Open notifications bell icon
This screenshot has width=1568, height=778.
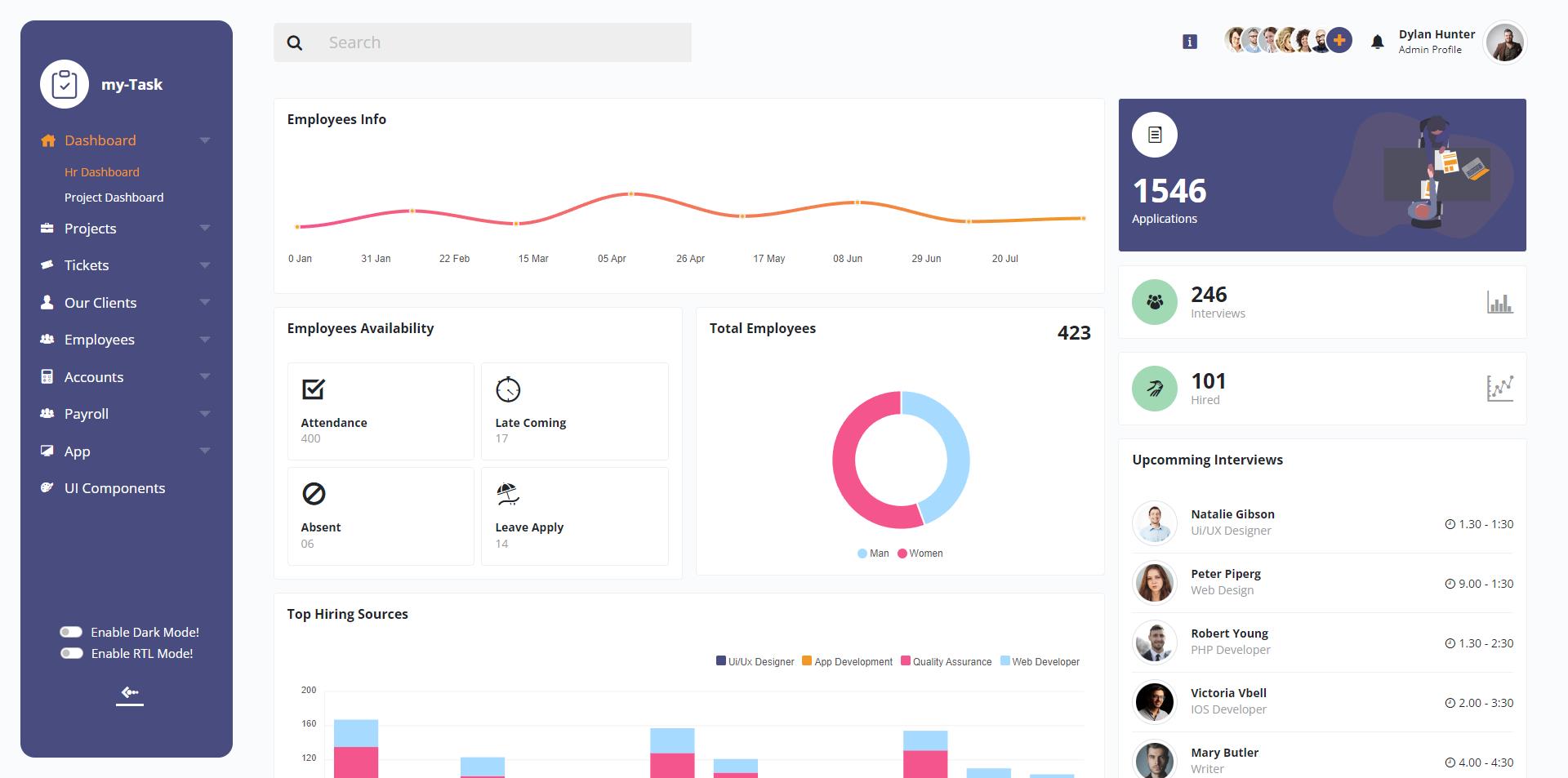pos(1378,42)
